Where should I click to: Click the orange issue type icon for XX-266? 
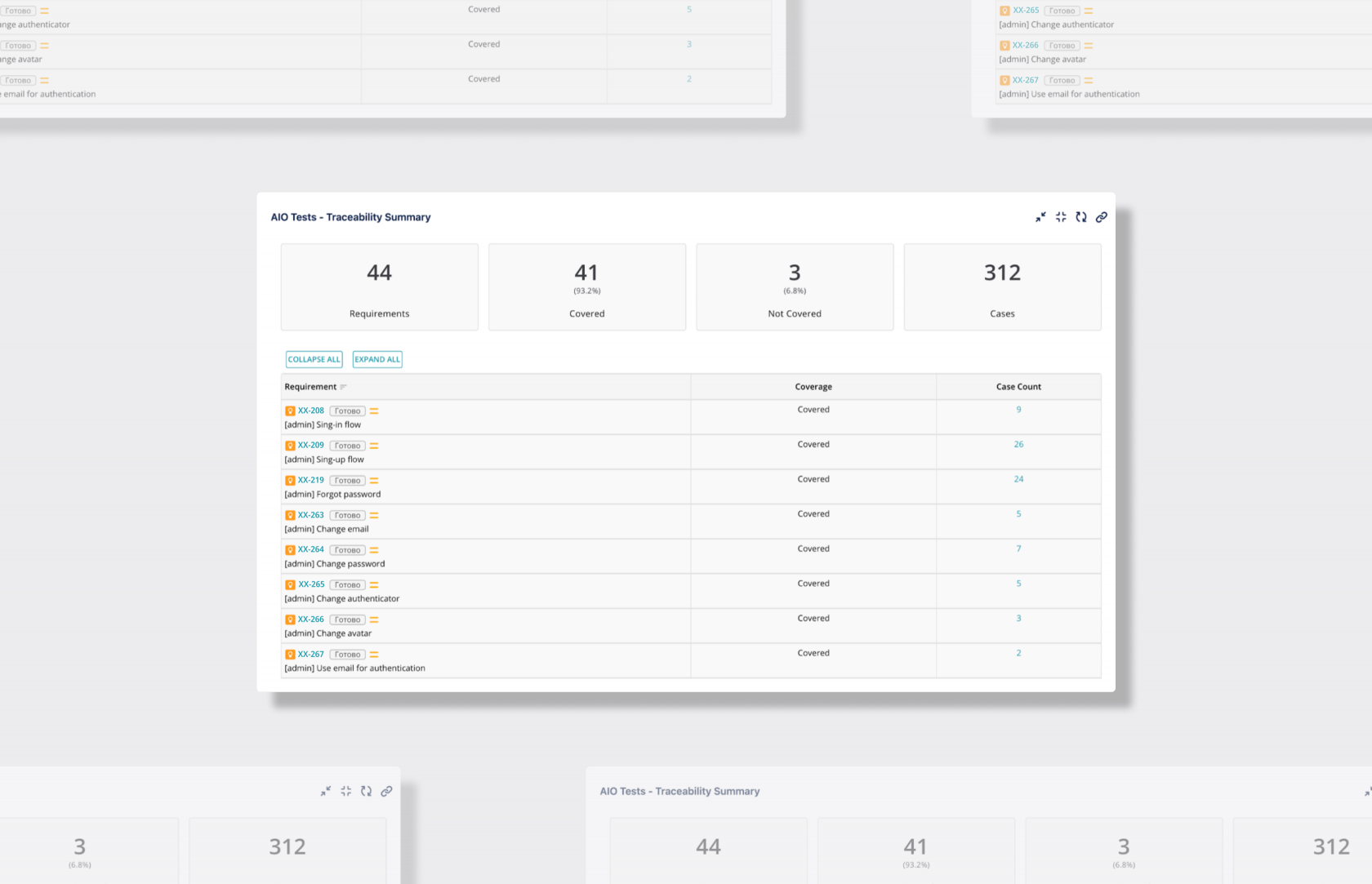click(290, 620)
